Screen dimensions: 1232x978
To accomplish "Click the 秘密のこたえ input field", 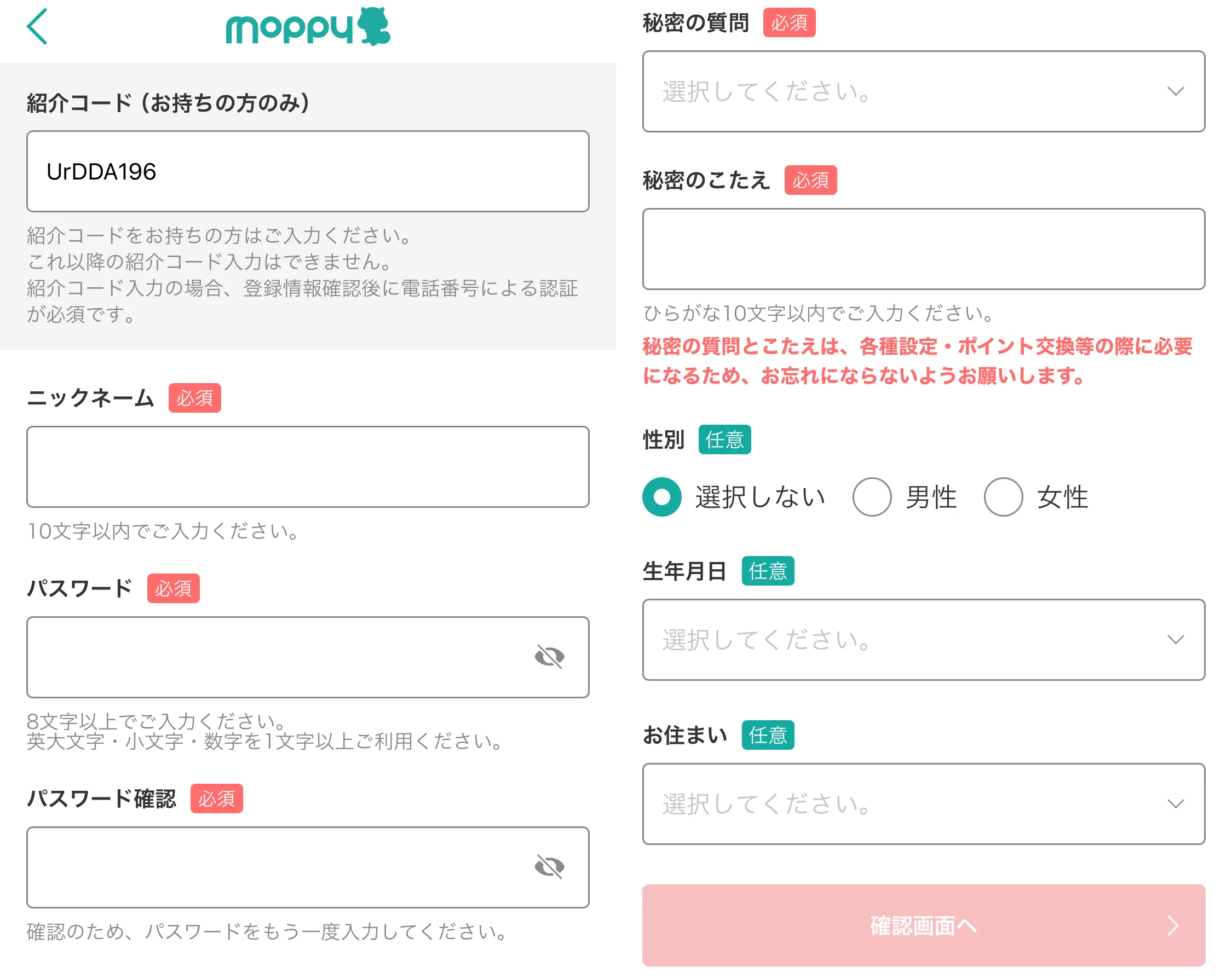I will point(923,249).
